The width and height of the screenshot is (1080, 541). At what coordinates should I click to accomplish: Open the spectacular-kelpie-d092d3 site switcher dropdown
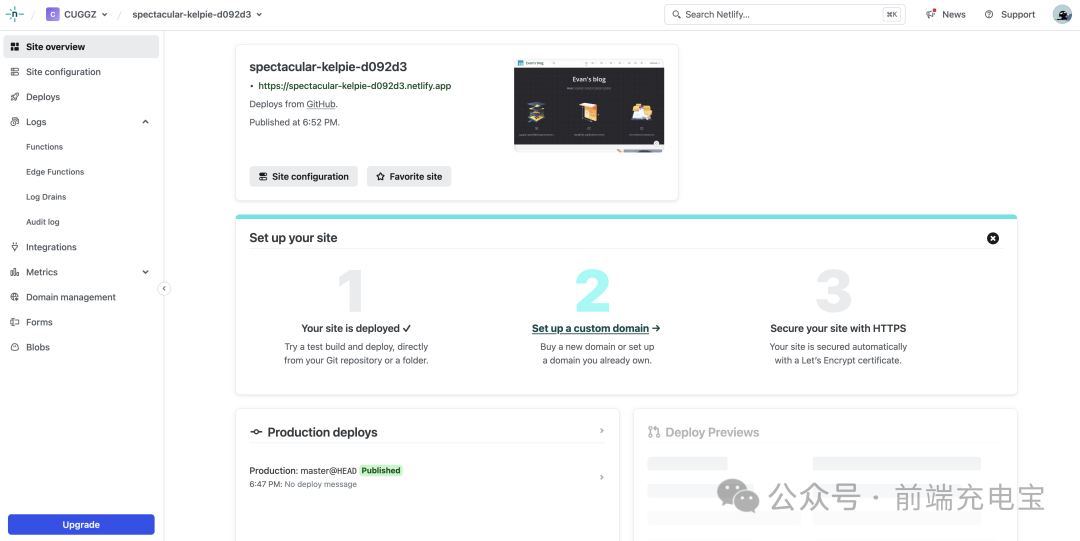[x=197, y=14]
